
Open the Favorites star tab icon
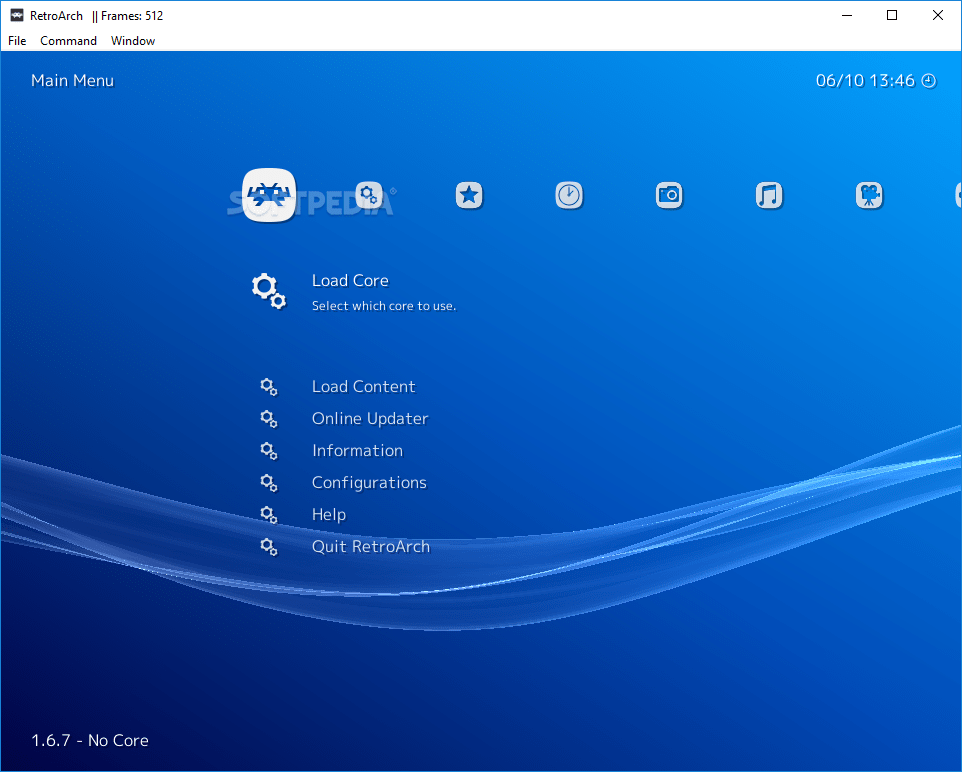[x=469, y=196]
